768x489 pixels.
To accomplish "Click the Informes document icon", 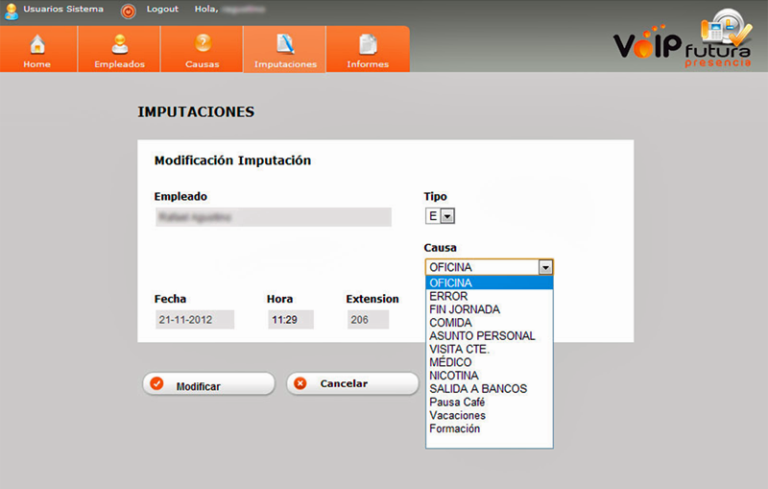I will tap(368, 45).
